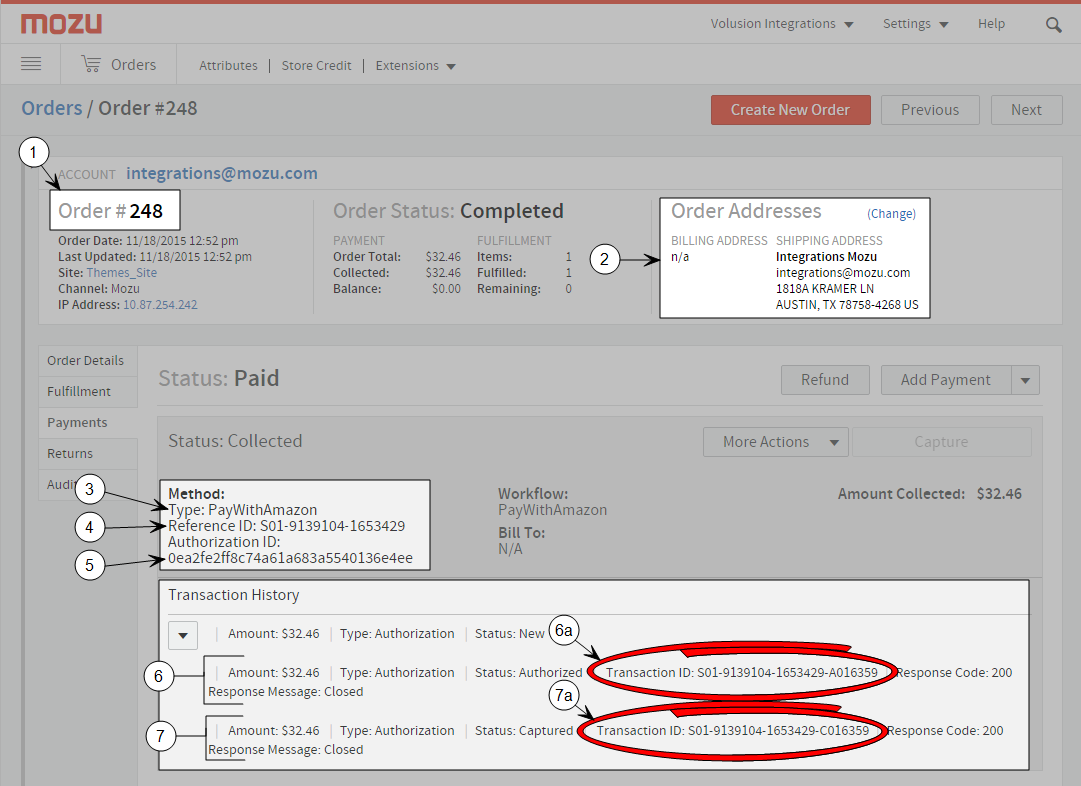Click the Order Status Completed heading

coord(448,211)
